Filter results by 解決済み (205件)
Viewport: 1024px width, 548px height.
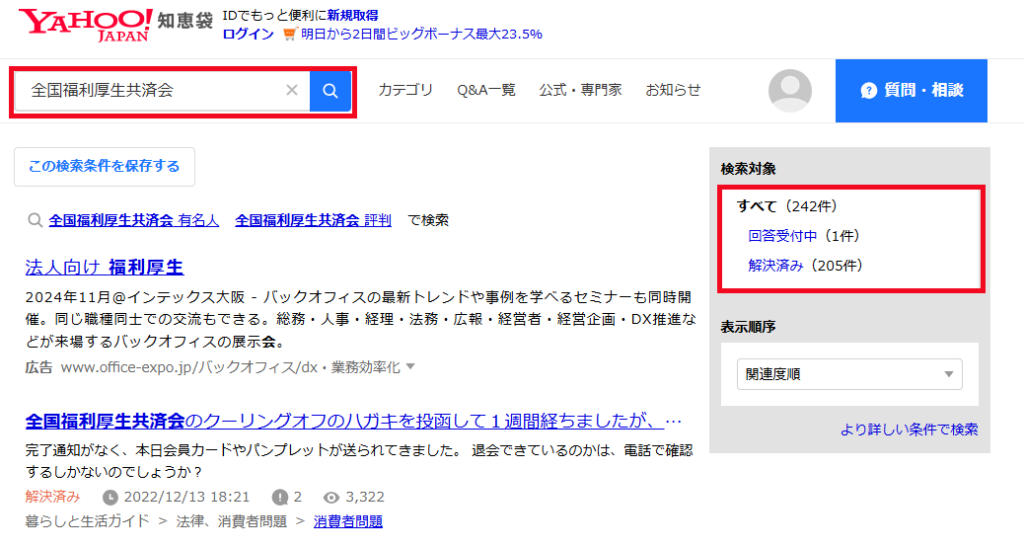click(805, 265)
